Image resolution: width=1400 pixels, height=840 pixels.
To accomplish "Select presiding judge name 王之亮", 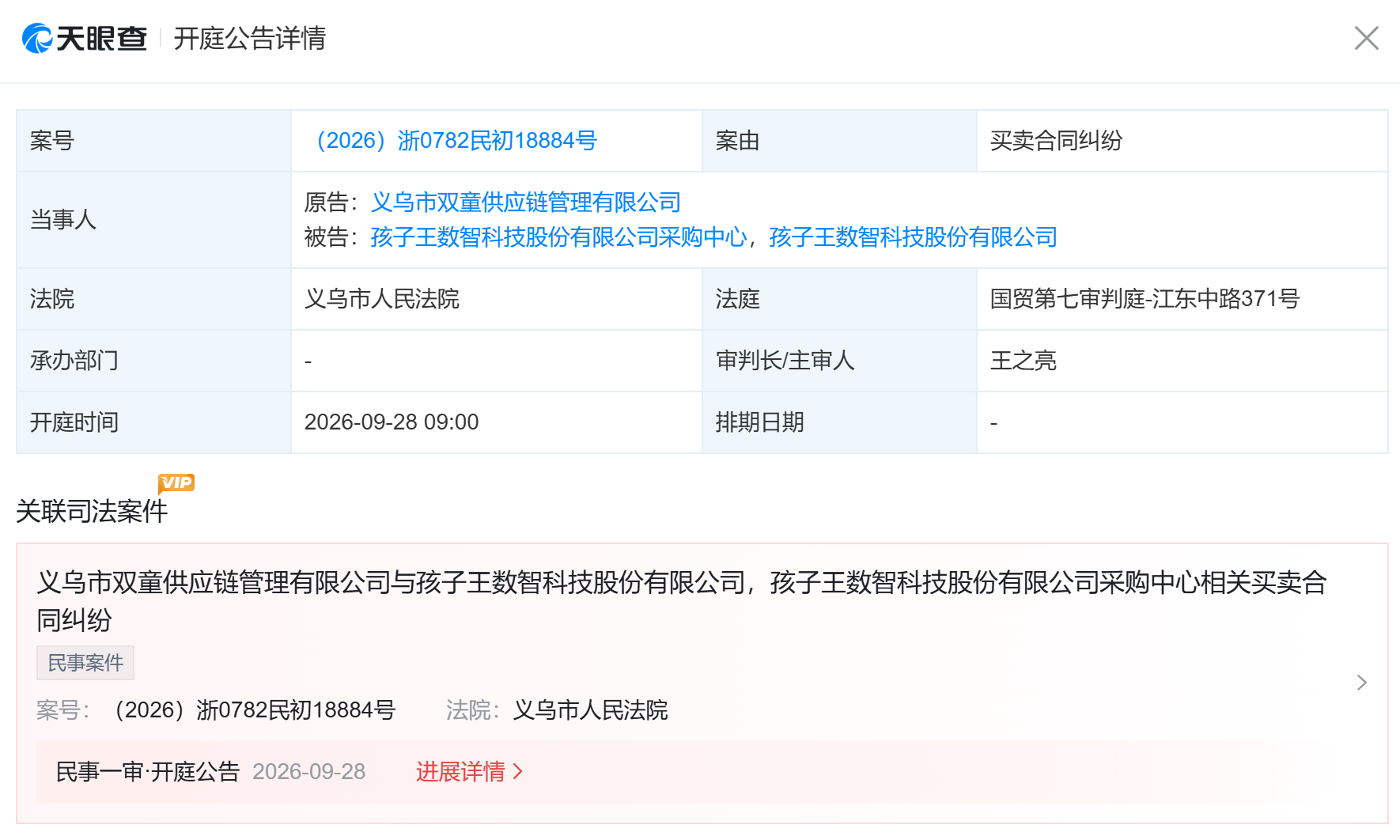I will coord(1023,361).
